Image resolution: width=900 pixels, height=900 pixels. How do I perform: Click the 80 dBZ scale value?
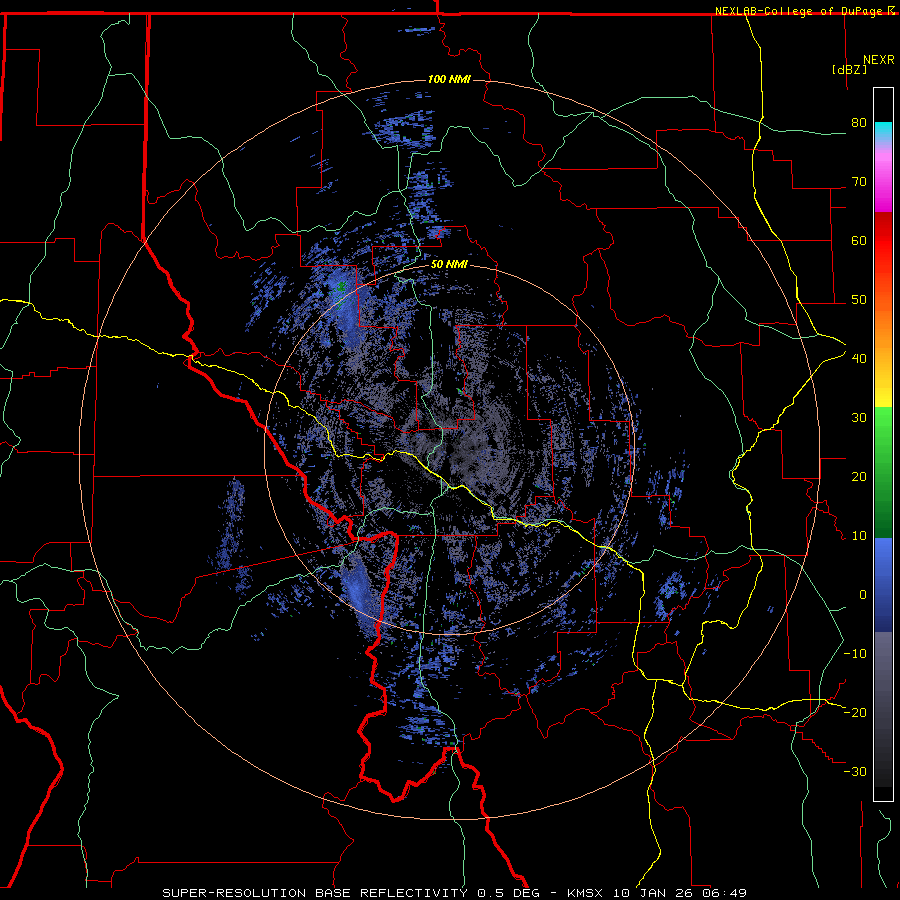click(859, 123)
